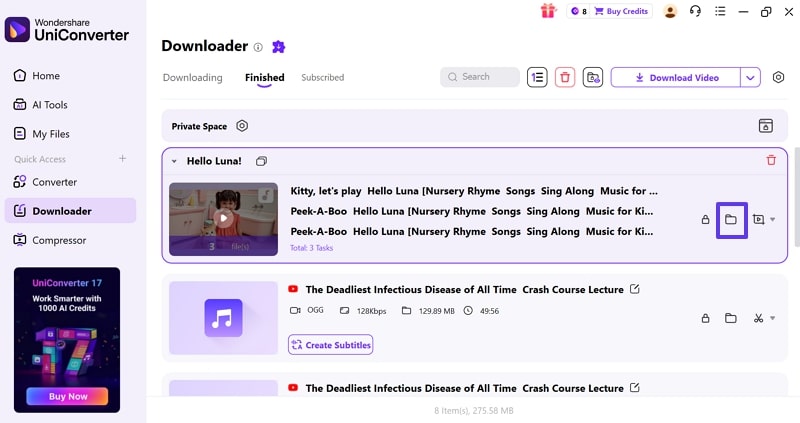Click scissors trim icon for OGG item
The width and height of the screenshot is (800, 423).
[x=758, y=318]
